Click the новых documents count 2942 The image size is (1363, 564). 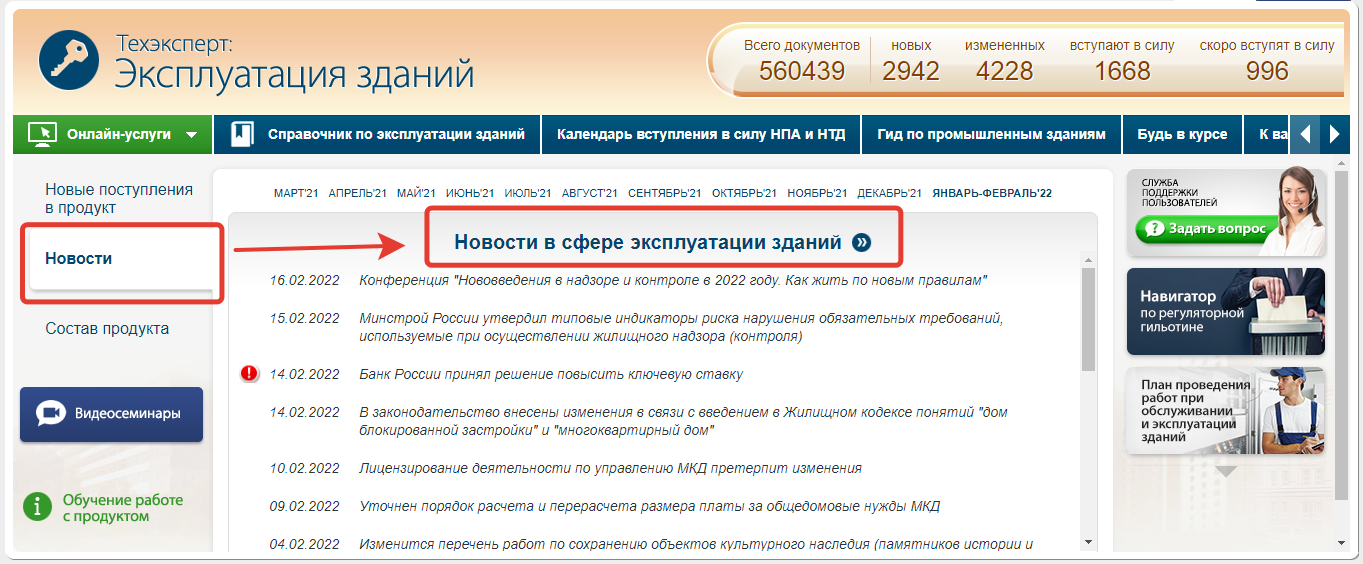(x=911, y=60)
